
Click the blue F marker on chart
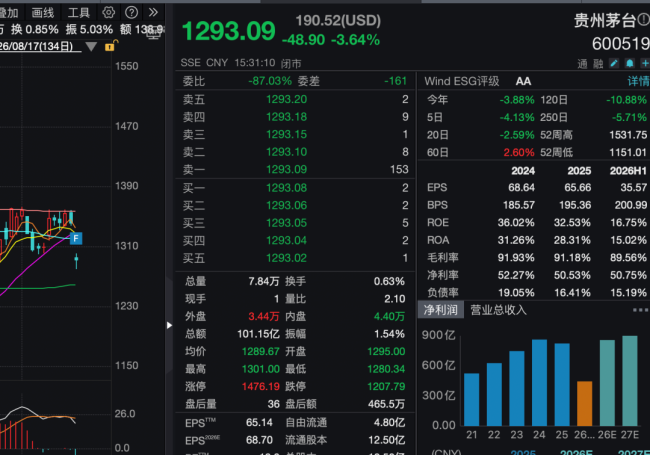click(76, 238)
